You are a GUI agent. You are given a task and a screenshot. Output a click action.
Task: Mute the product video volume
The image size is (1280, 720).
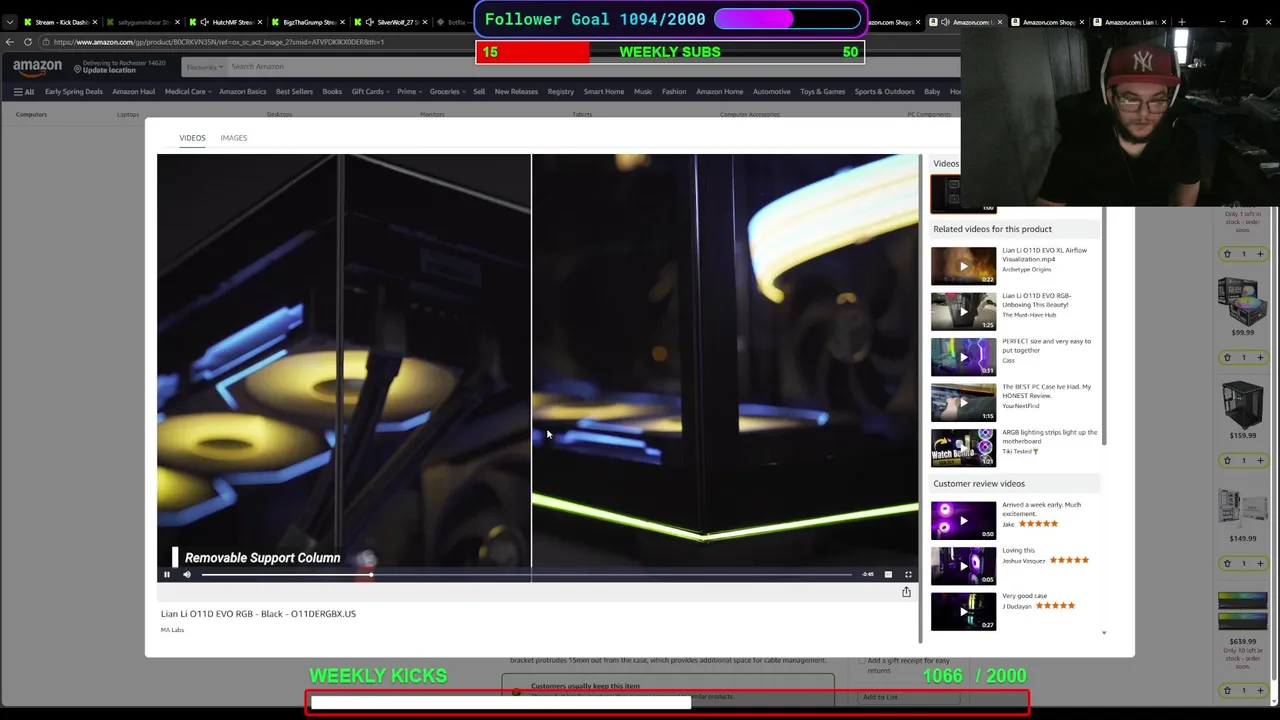click(186, 574)
